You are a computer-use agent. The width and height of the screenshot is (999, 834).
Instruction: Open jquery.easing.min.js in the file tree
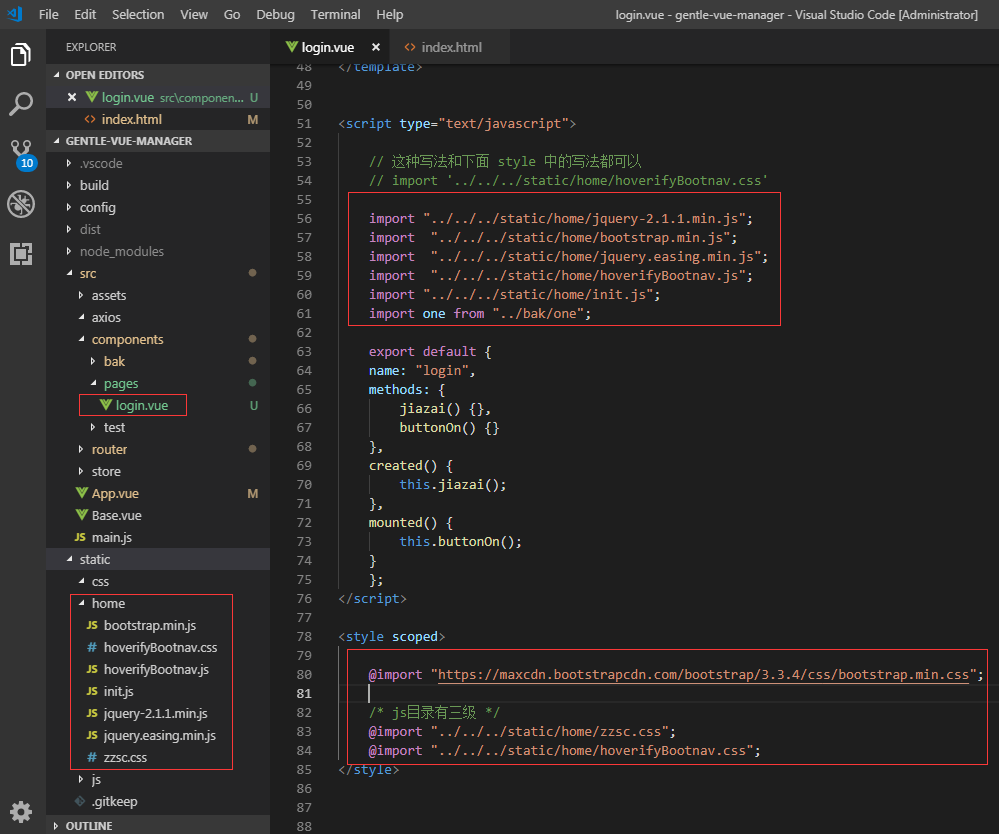[x=158, y=735]
